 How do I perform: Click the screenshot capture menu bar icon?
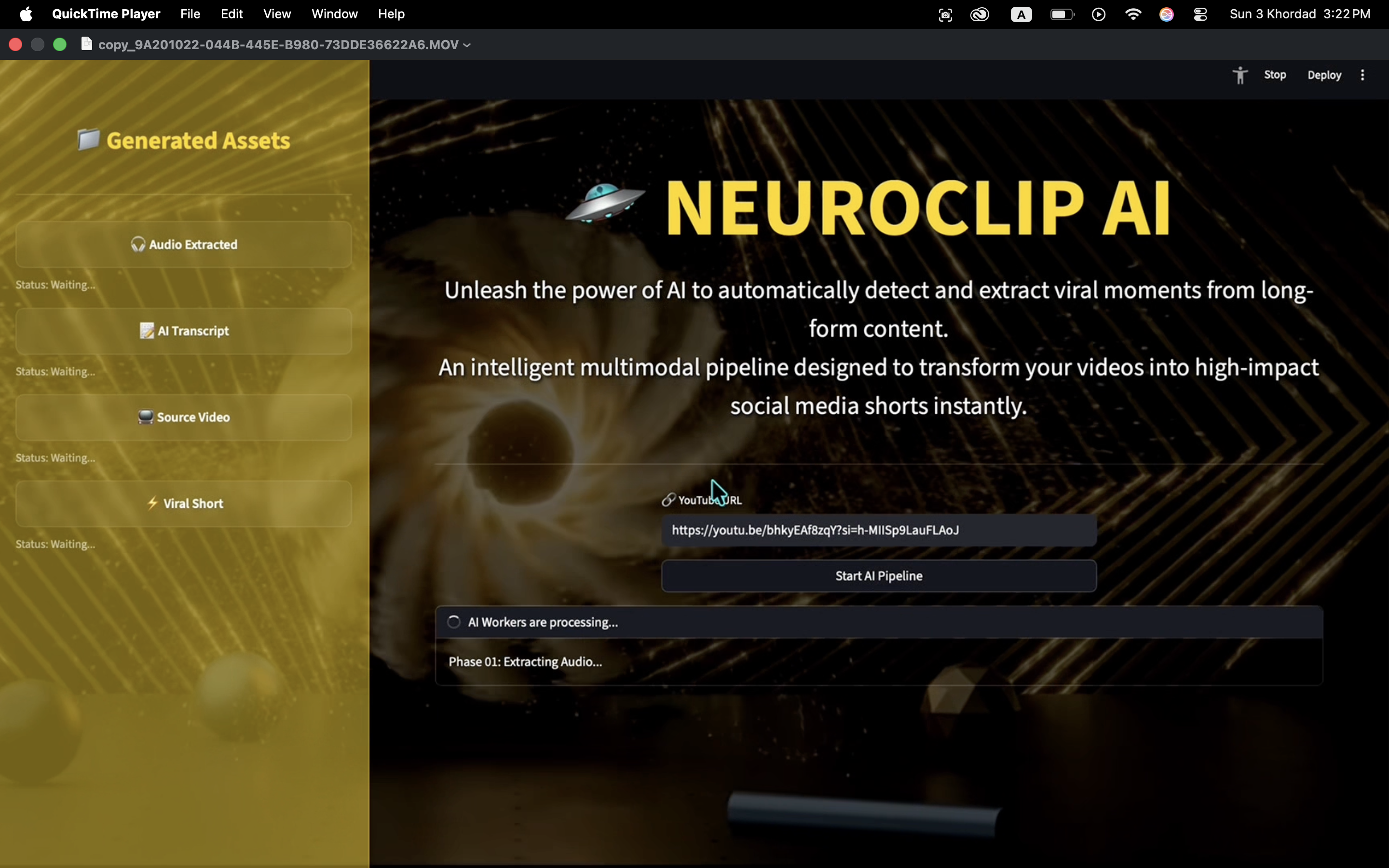(x=945, y=14)
